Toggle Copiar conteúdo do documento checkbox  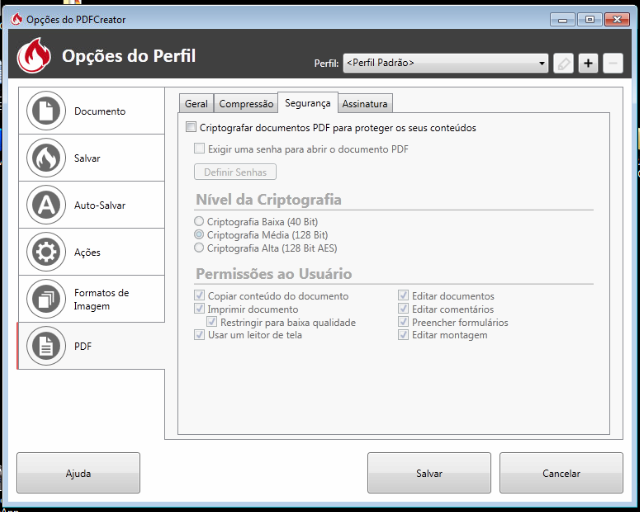(x=199, y=295)
